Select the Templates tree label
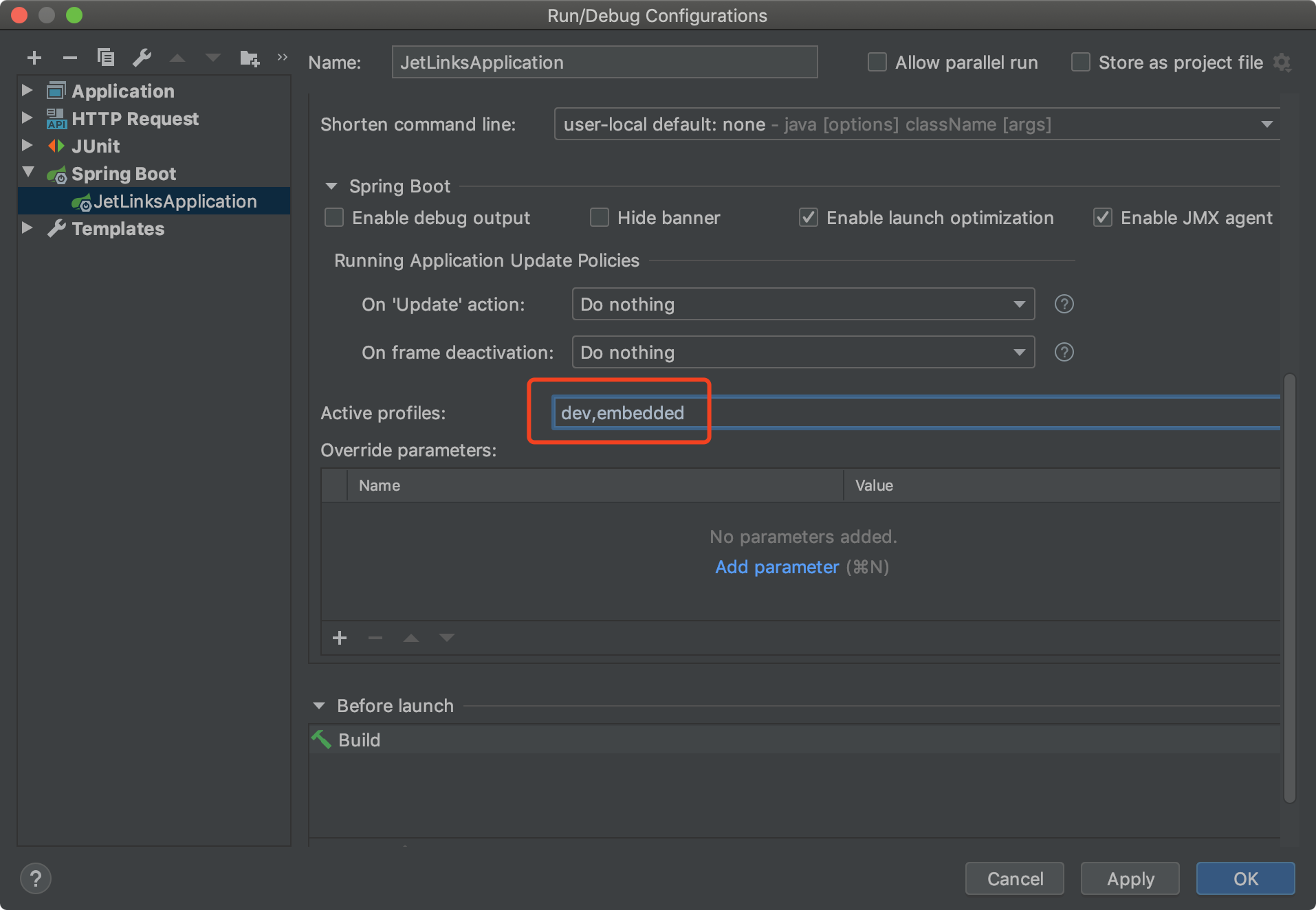1316x910 pixels. click(x=118, y=229)
